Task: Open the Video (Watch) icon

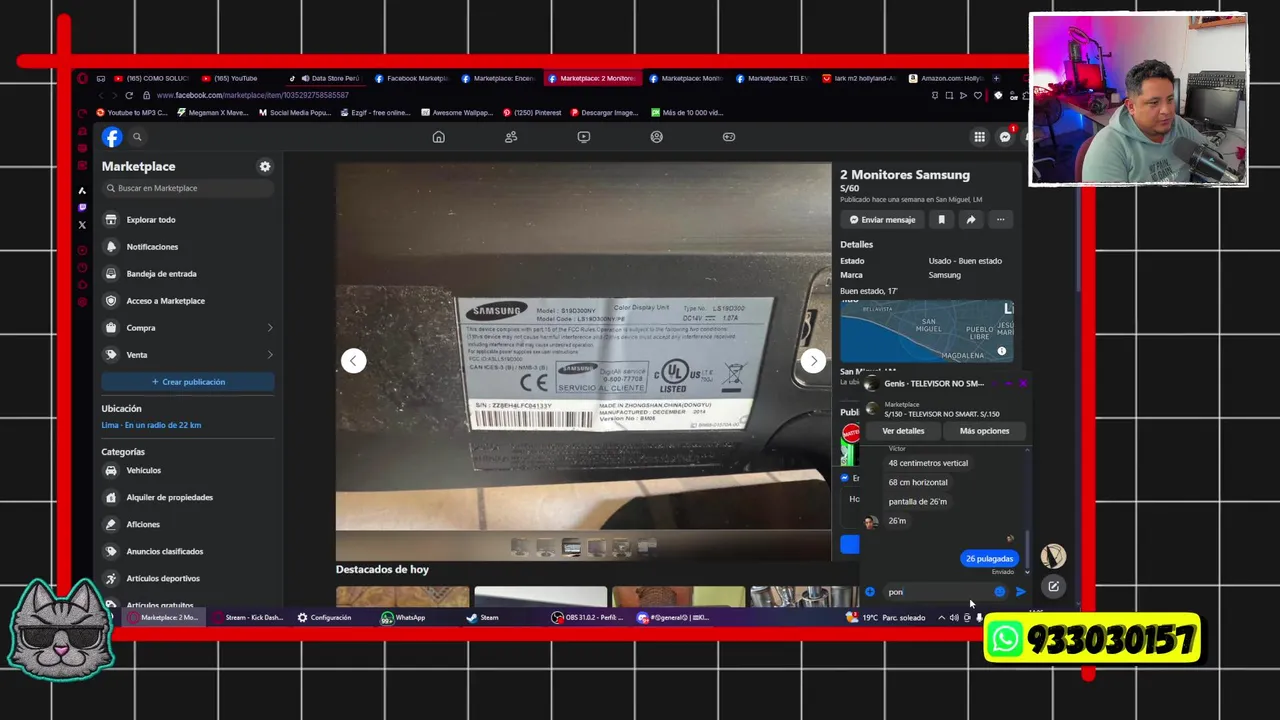Action: pos(584,137)
